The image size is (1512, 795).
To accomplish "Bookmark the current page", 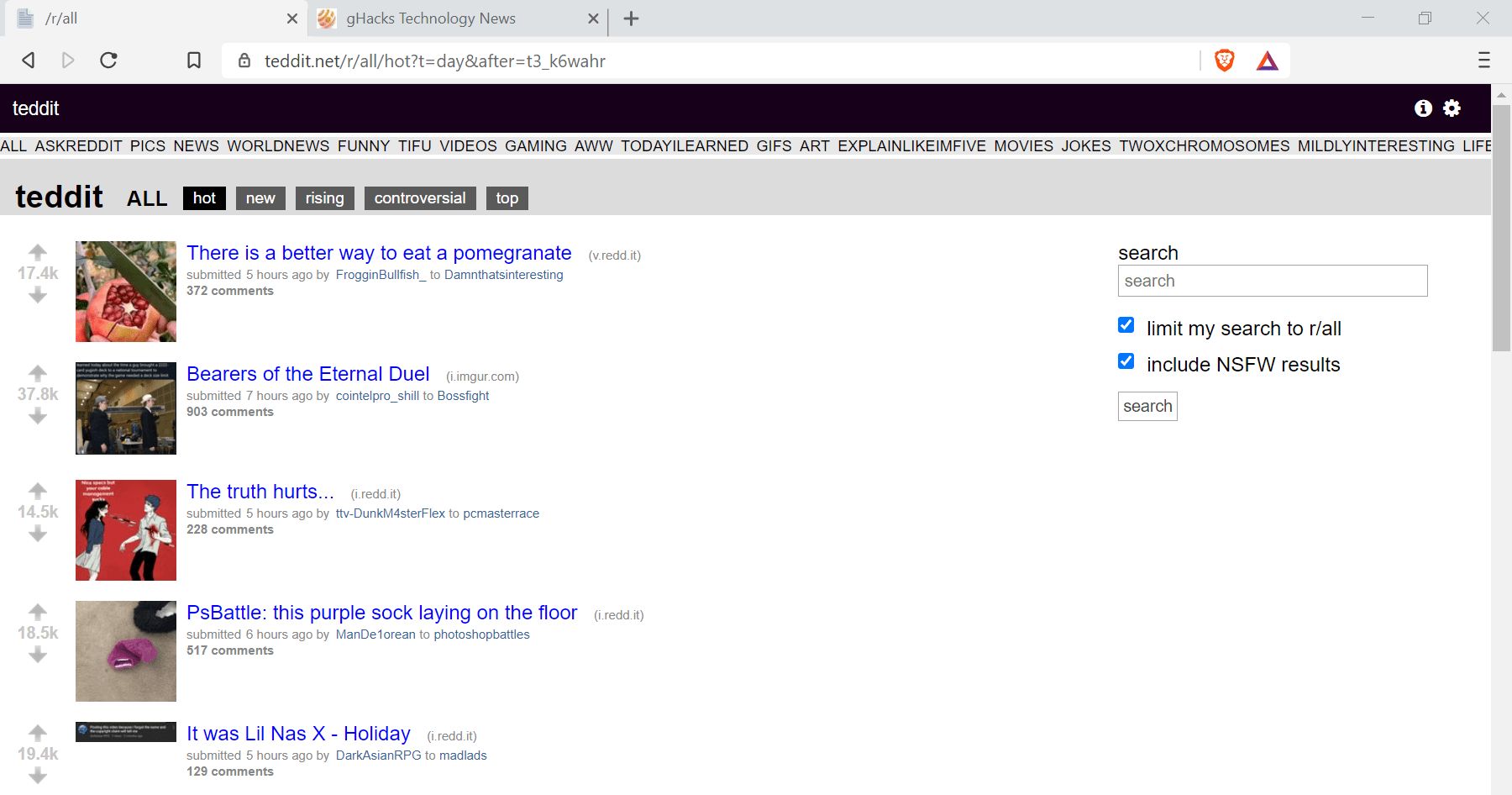I will [194, 60].
